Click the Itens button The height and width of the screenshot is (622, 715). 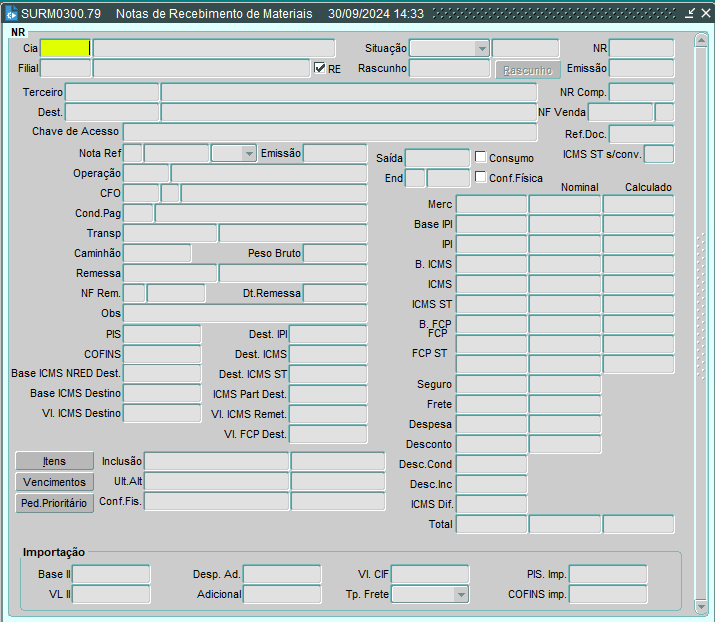(54, 461)
